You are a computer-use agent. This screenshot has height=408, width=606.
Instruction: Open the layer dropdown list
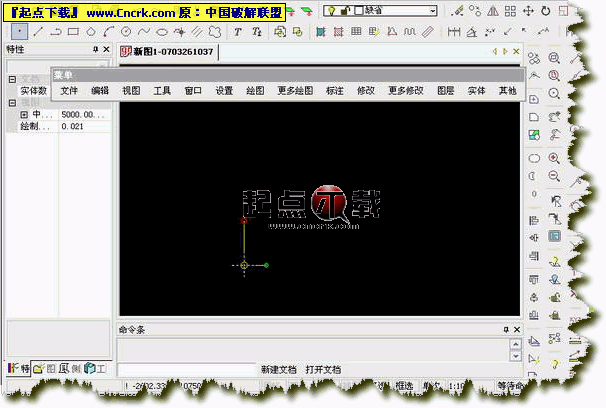431,11
